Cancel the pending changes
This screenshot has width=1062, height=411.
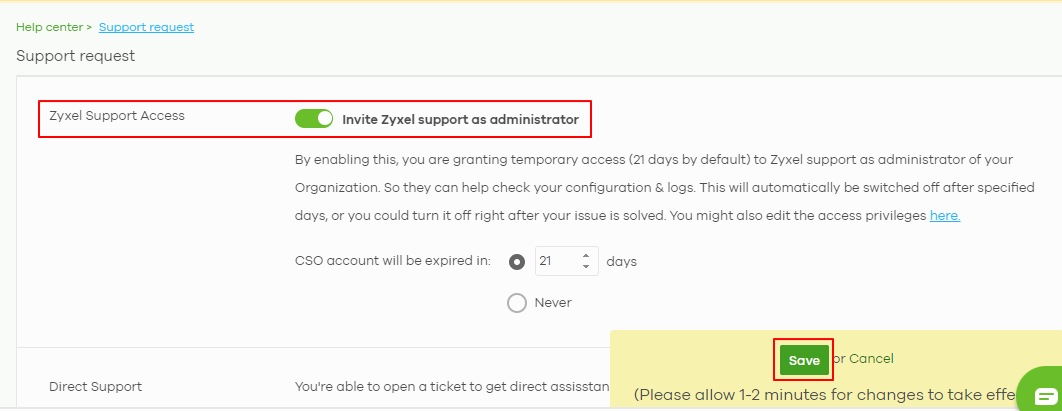pos(871,358)
